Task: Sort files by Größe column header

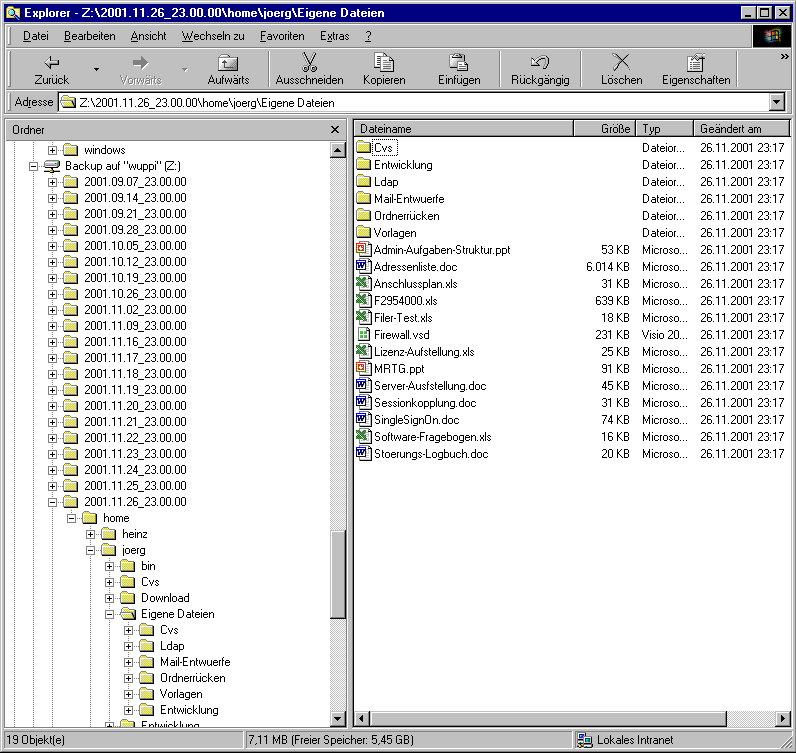Action: tap(604, 129)
